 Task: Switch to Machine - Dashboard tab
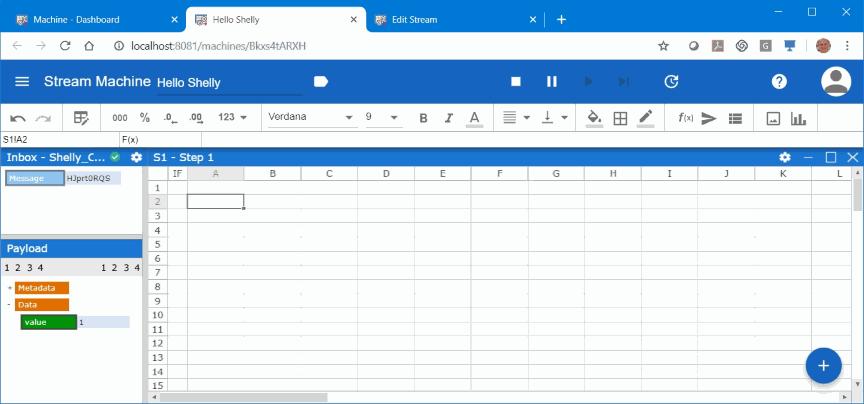point(90,19)
